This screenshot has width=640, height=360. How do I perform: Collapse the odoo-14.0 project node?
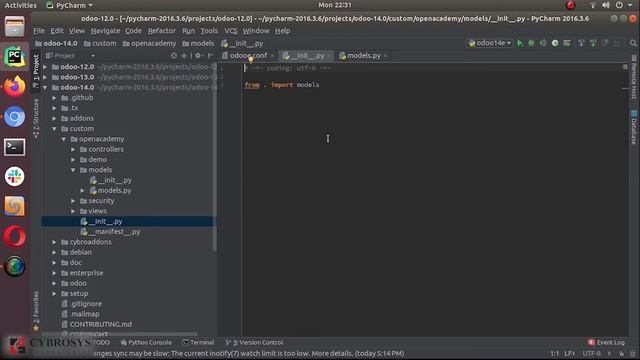click(x=45, y=87)
